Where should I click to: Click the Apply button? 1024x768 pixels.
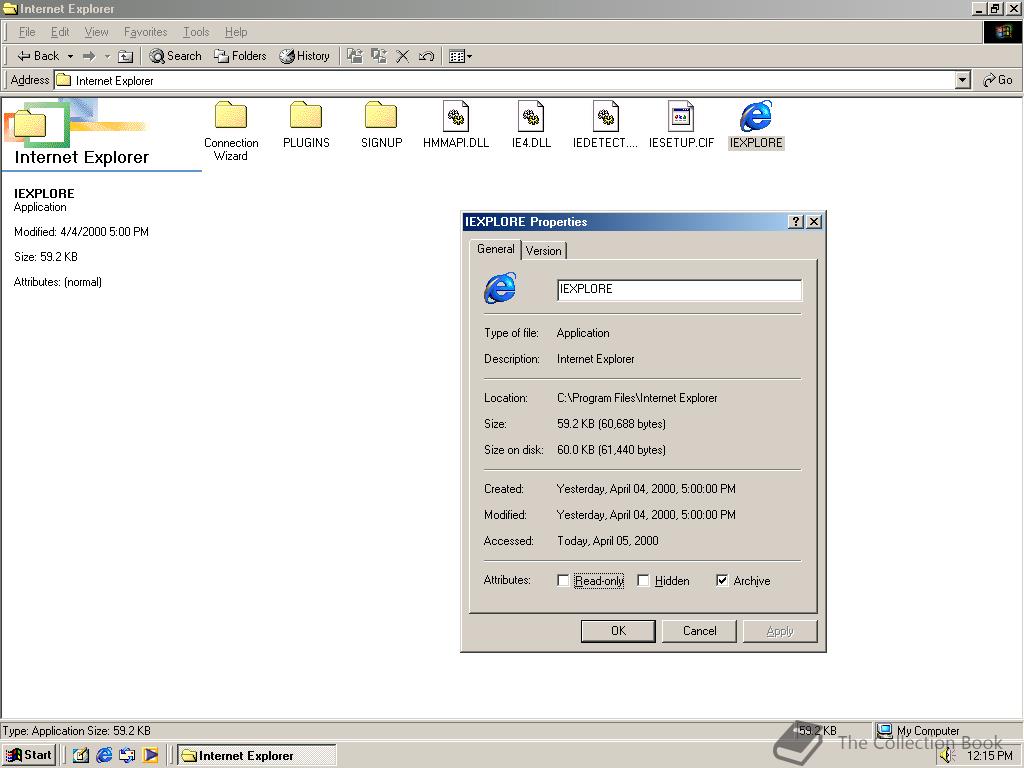(780, 631)
